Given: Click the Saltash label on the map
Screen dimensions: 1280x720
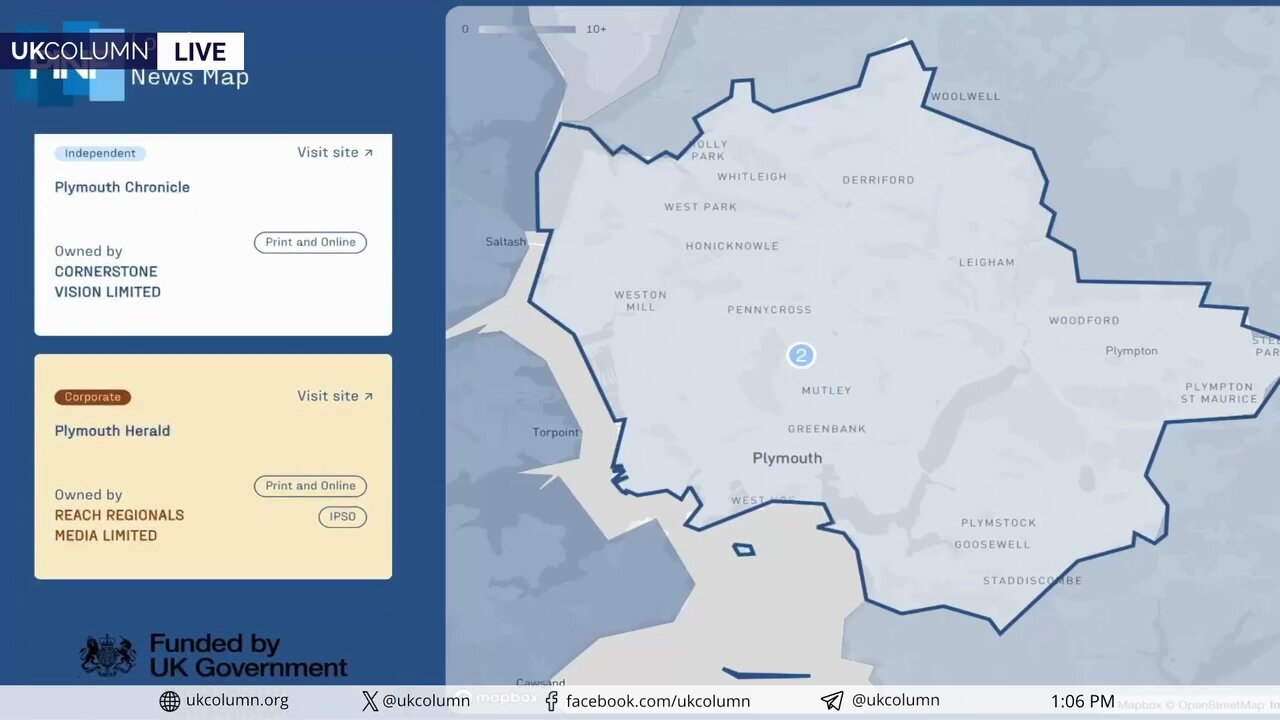Looking at the screenshot, I should pos(505,242).
